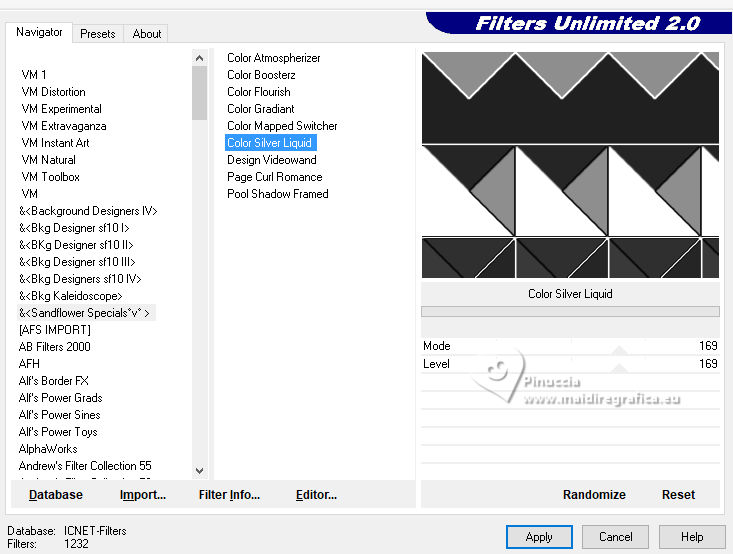Click the category list scrollbar thumb
This screenshot has height=554, width=733.
pos(200,93)
